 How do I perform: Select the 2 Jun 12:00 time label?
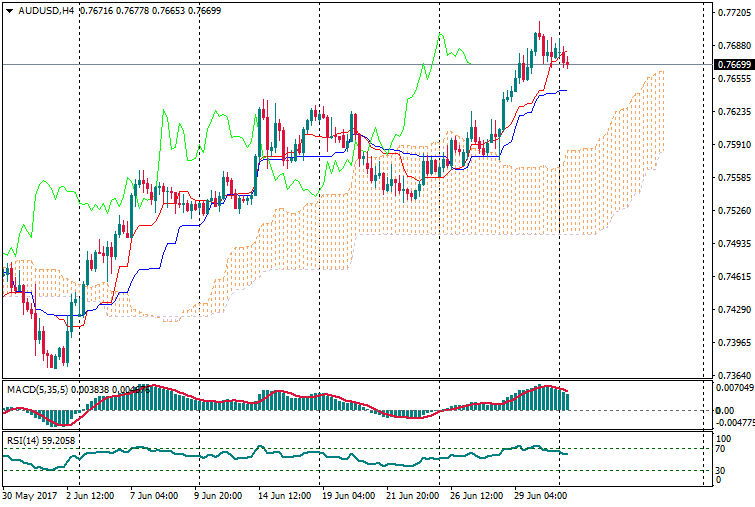pyautogui.click(x=90, y=495)
